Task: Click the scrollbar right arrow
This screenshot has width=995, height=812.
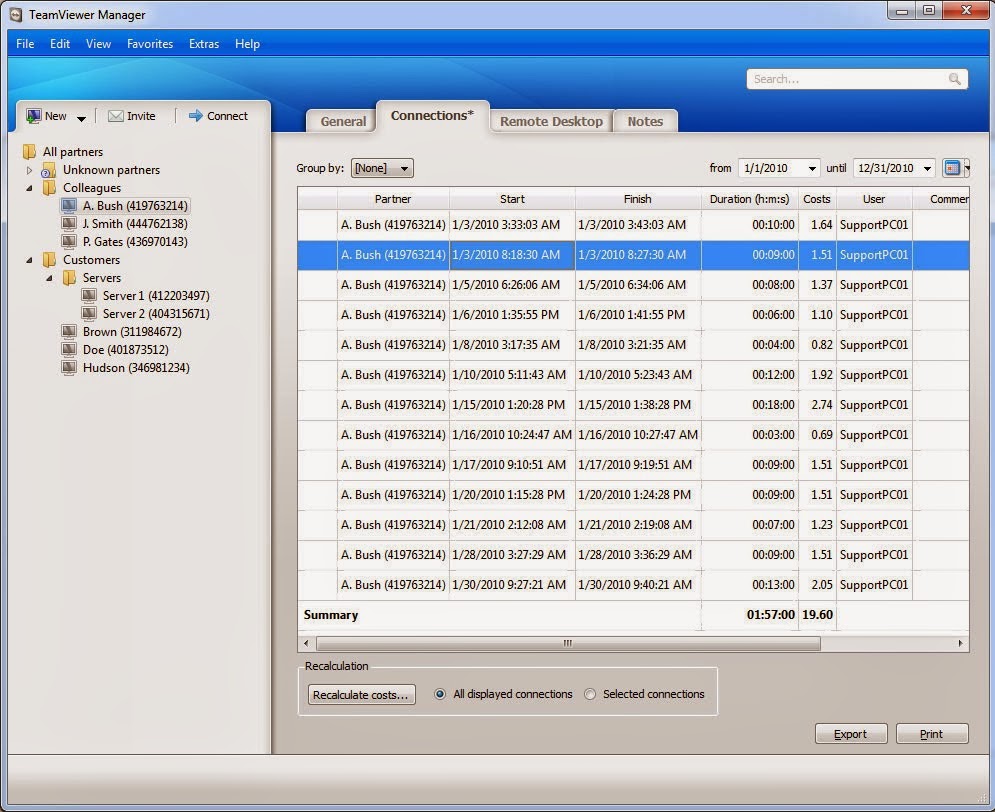Action: click(x=960, y=643)
